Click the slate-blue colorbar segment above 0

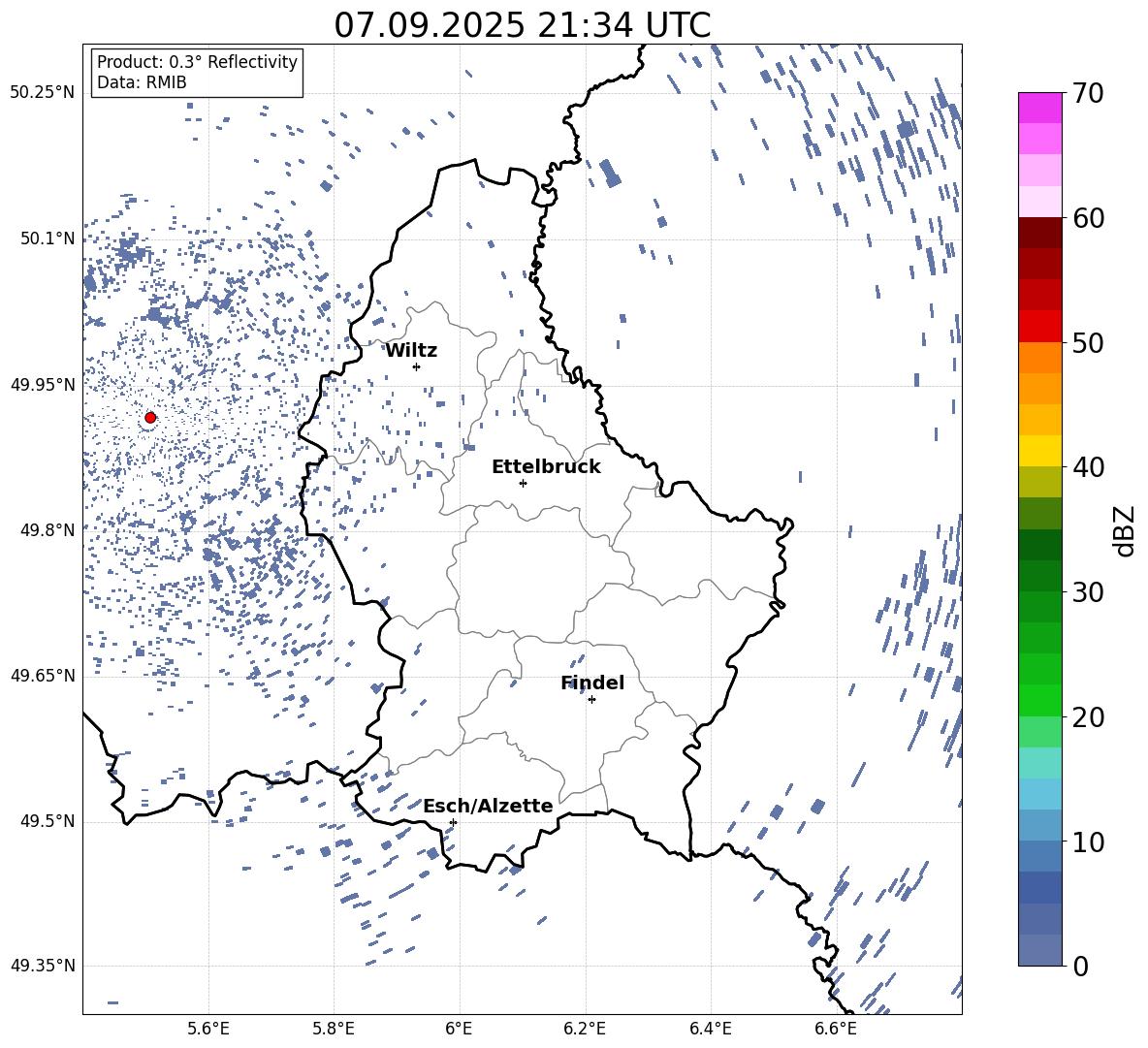(x=1040, y=950)
